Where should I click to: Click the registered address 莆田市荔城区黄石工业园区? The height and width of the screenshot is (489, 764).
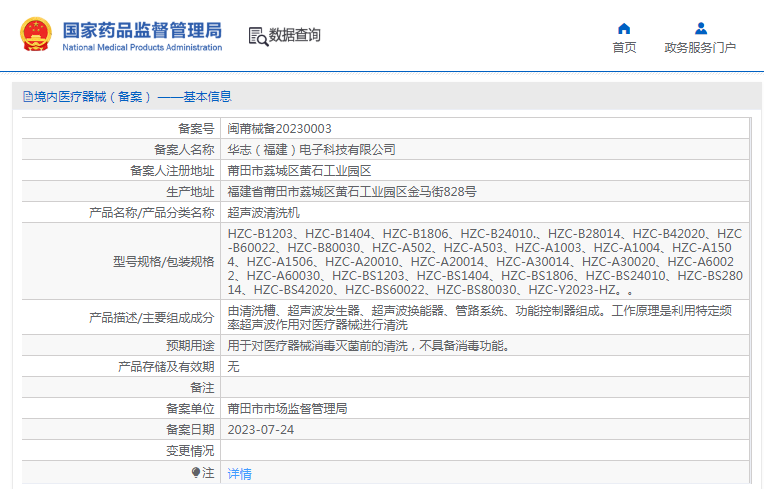click(x=299, y=171)
